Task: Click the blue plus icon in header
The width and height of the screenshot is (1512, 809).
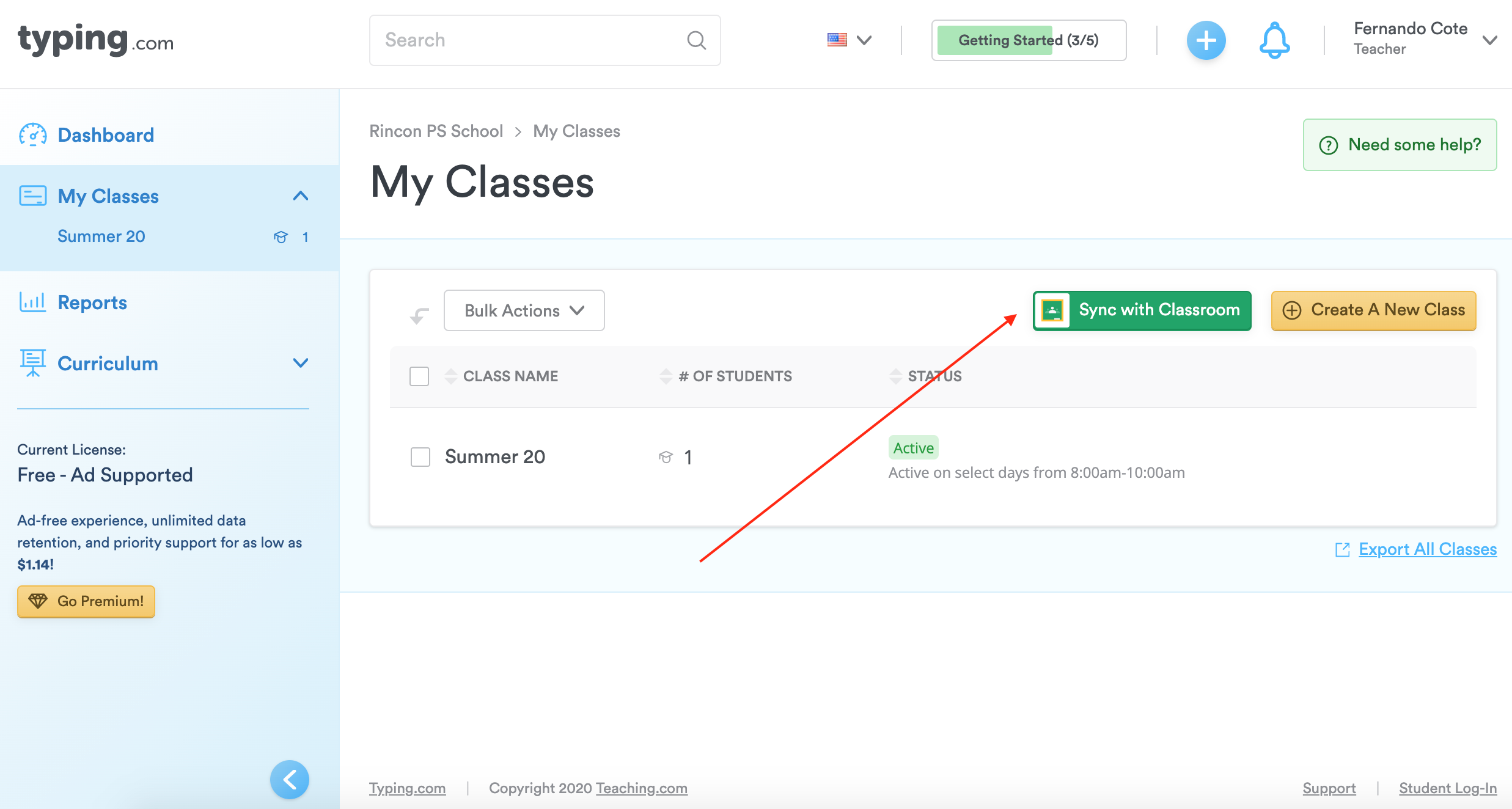Action: [x=1206, y=40]
